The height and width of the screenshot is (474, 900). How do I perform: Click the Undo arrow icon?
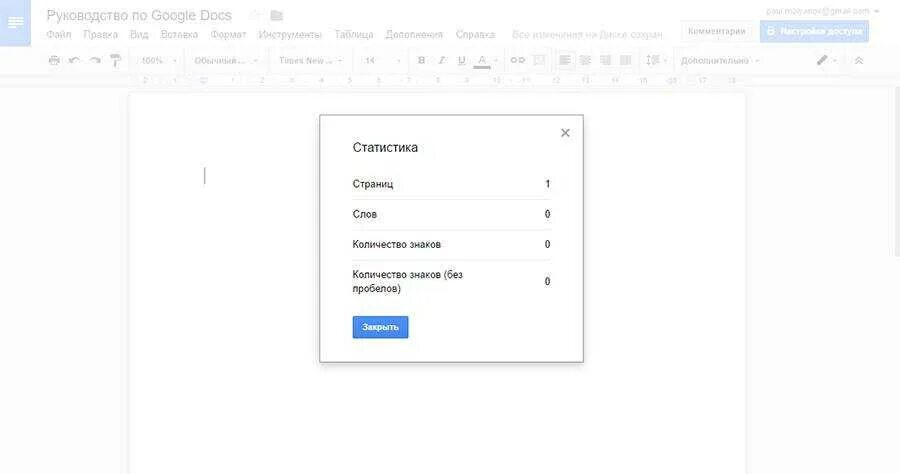click(74, 60)
